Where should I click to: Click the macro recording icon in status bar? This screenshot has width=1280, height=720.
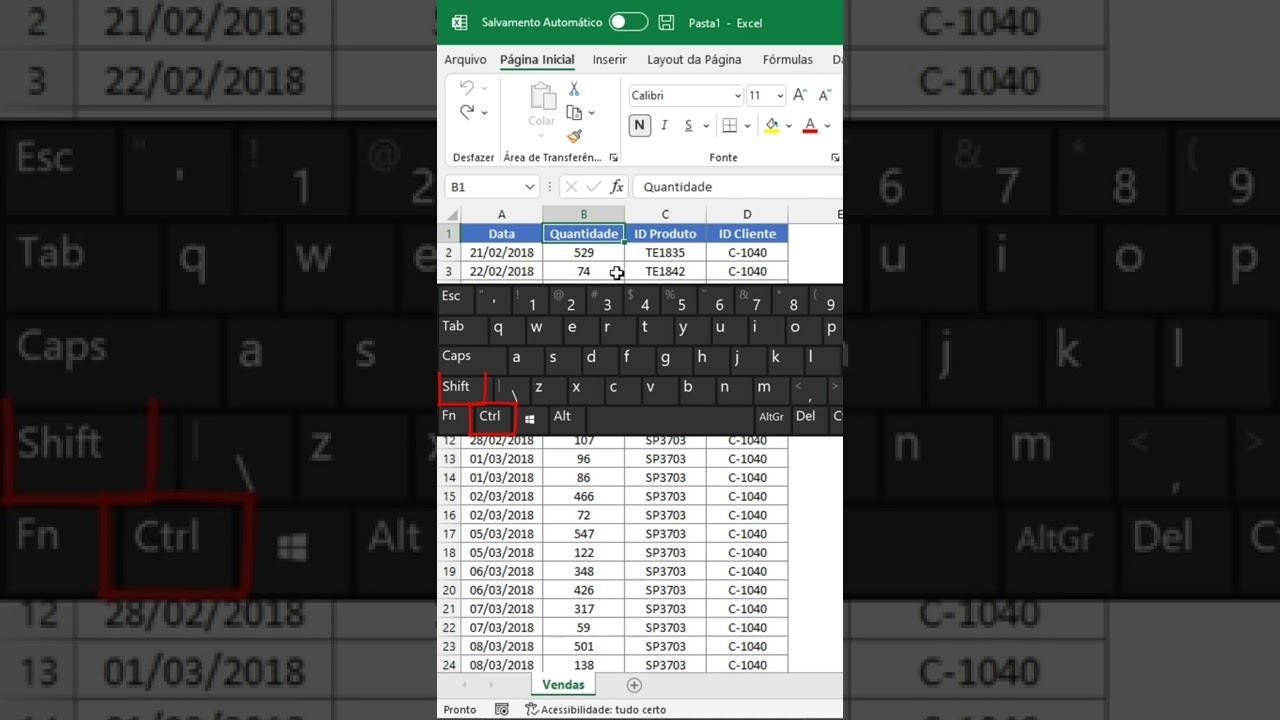pos(502,710)
